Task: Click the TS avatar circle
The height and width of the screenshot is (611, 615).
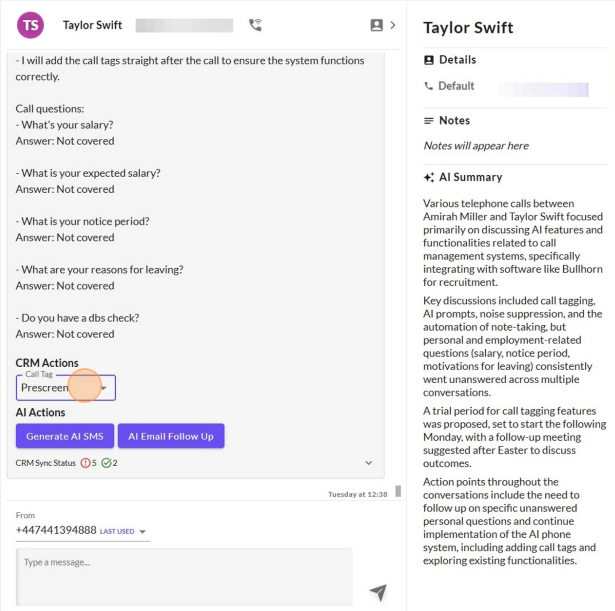Action: click(31, 25)
